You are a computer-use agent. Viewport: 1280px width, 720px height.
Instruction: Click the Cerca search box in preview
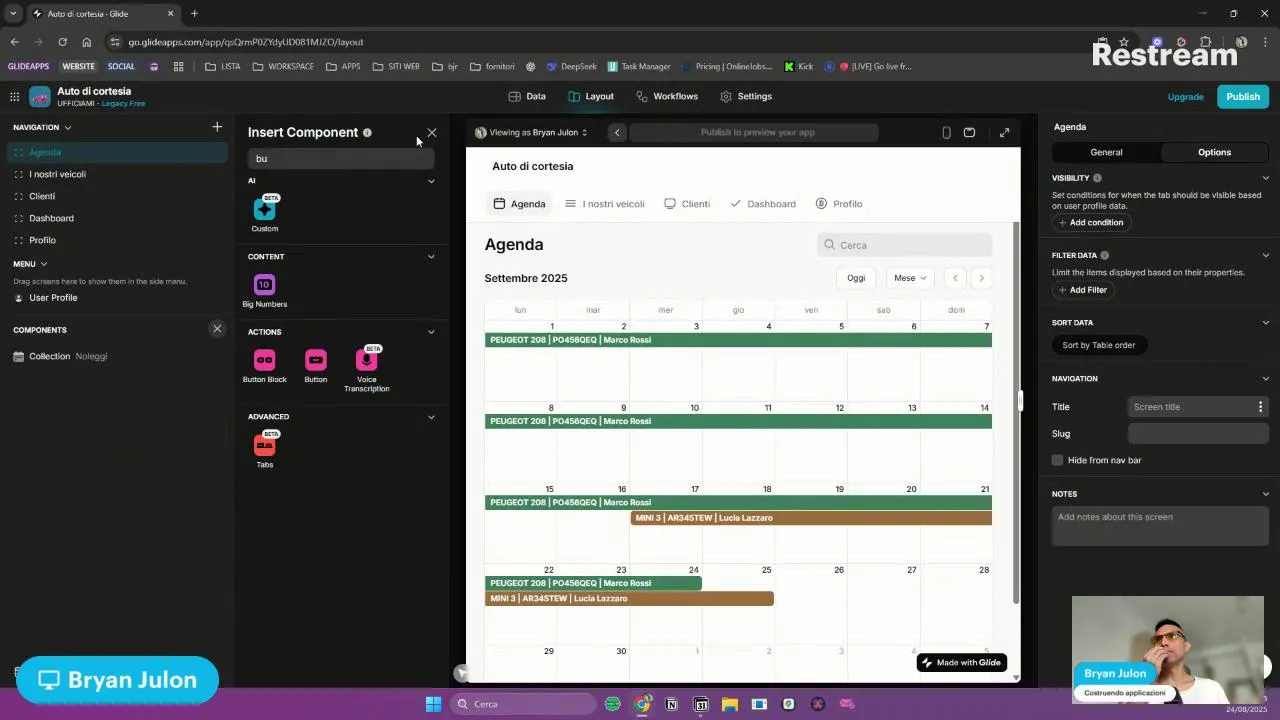pyautogui.click(x=905, y=245)
